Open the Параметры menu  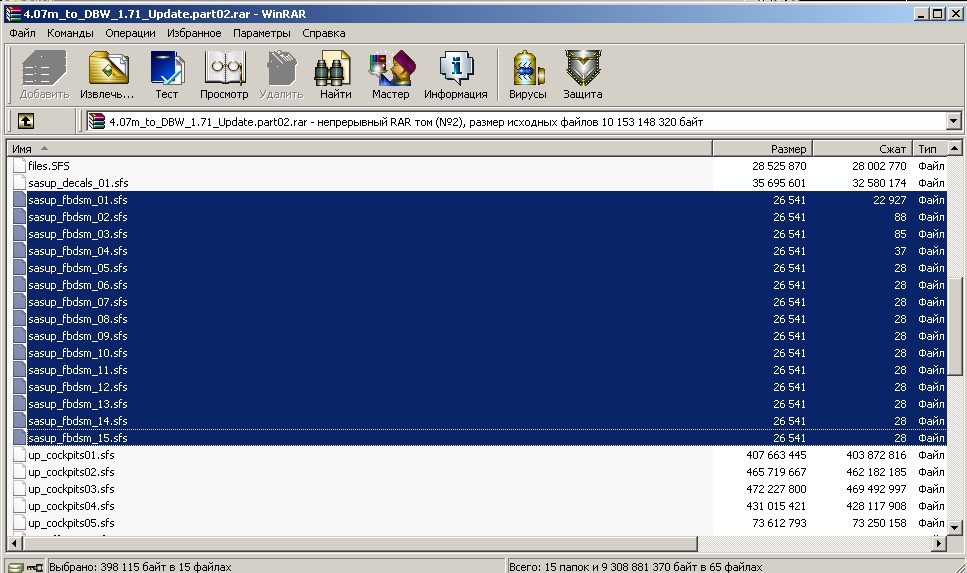pyautogui.click(x=261, y=33)
